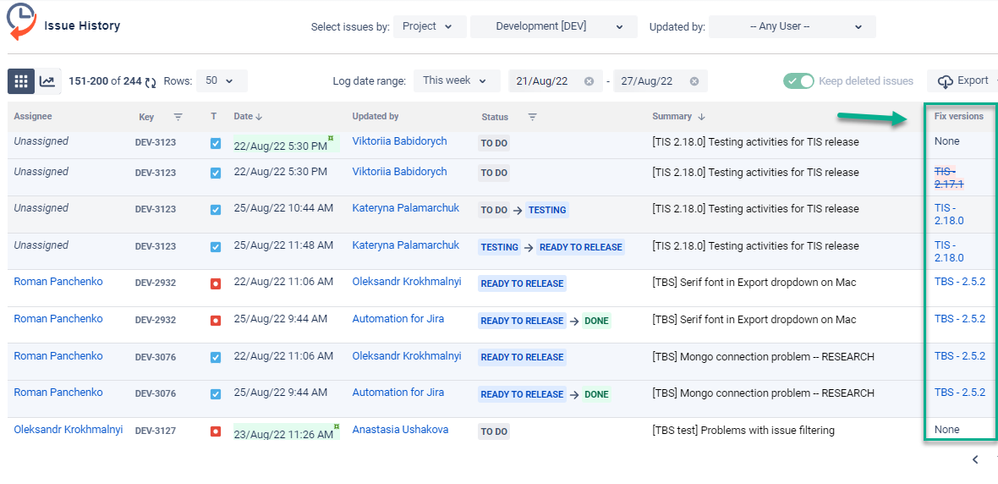Screen dimensions: 998x484
Task: Clear the 27/Aug/22 end date
Action: pos(694,82)
